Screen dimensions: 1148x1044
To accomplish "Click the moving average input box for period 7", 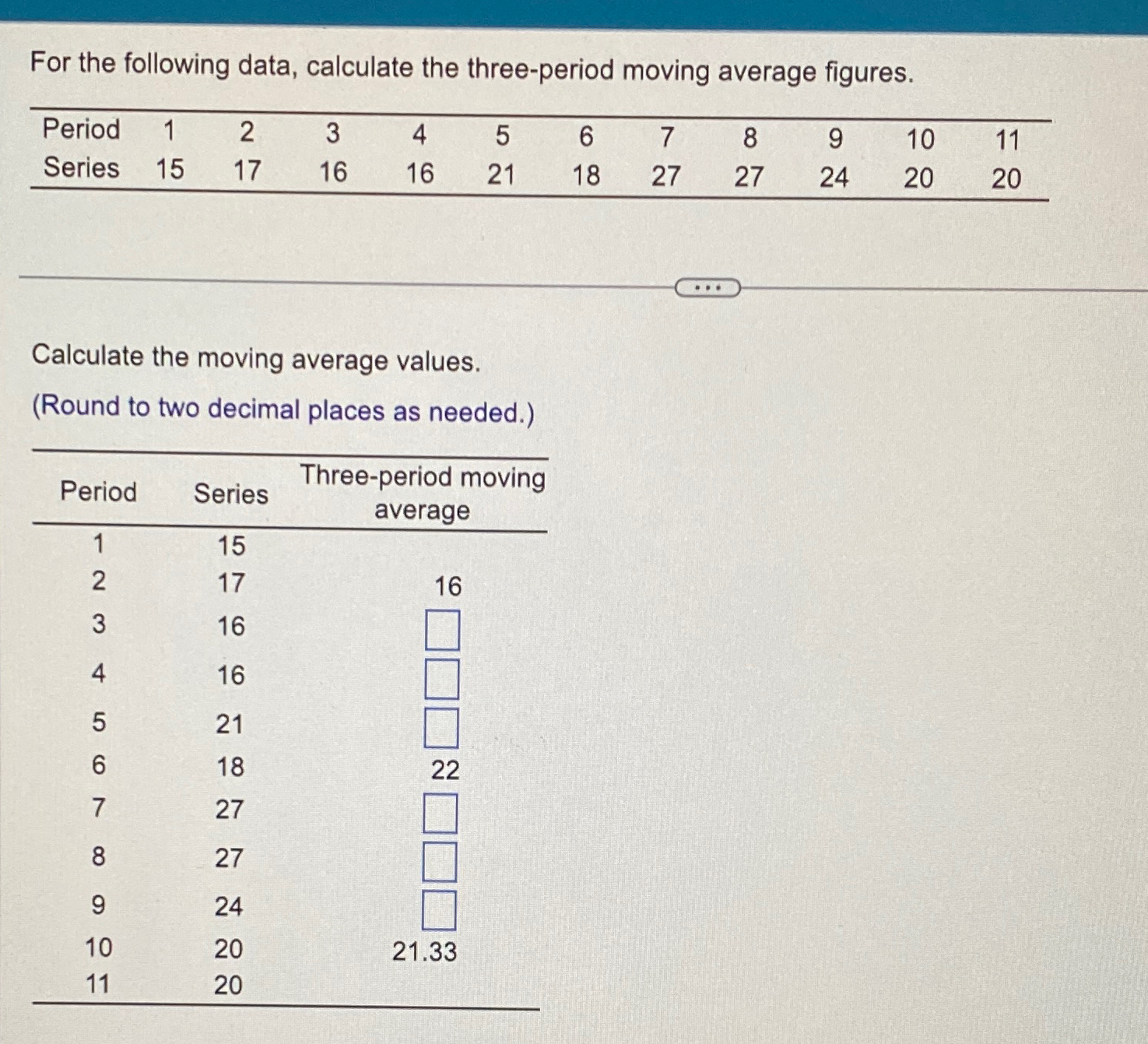I will pos(441,814).
